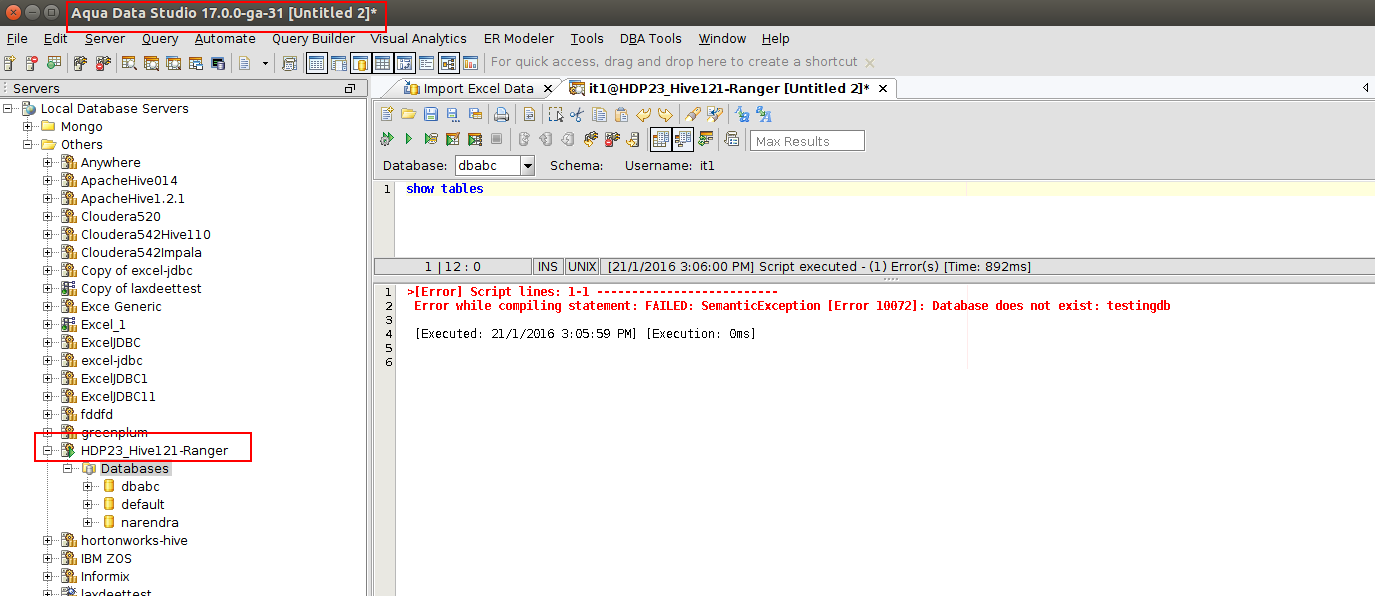Toggle grid results button in query toolbar
This screenshot has height=600, width=1375.
(x=661, y=138)
